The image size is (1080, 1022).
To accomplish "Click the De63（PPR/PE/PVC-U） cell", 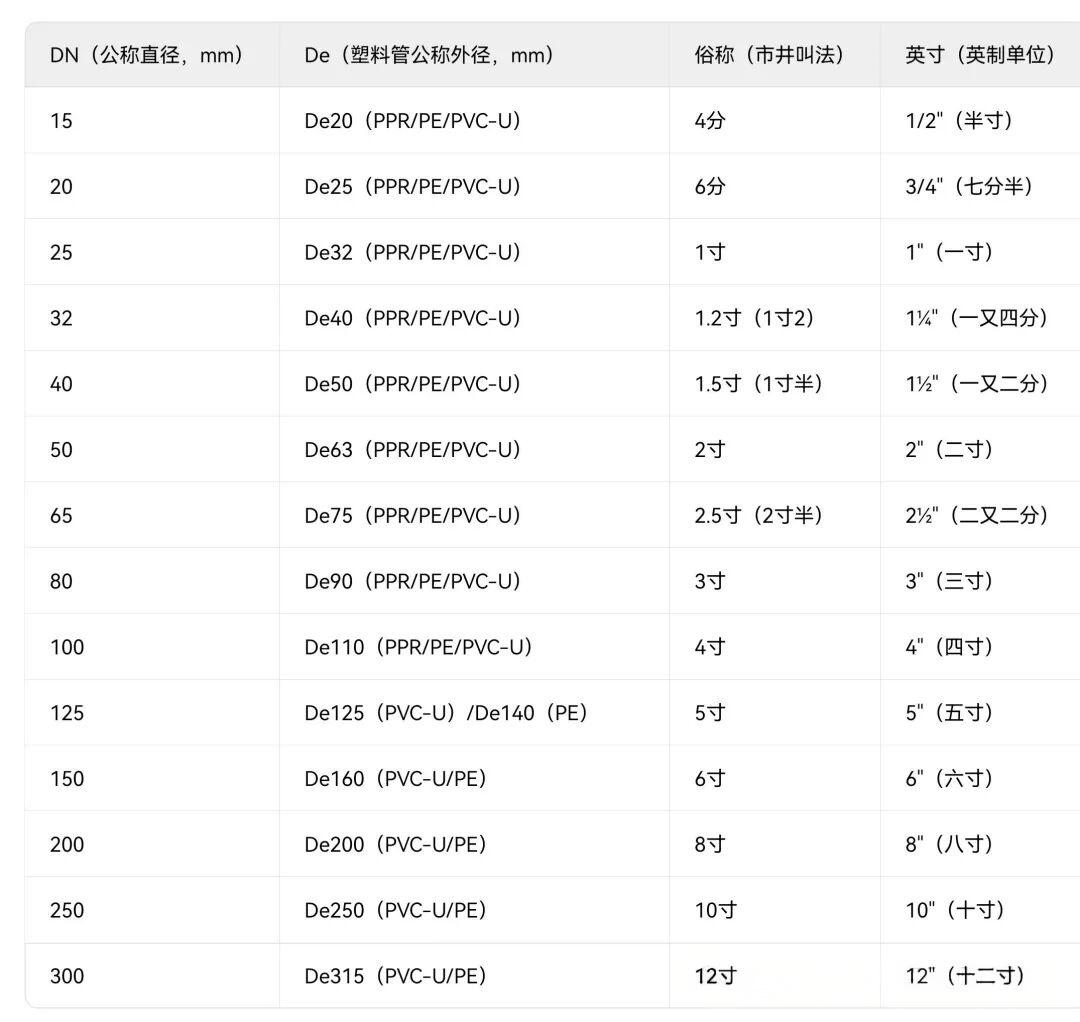I will tap(413, 450).
